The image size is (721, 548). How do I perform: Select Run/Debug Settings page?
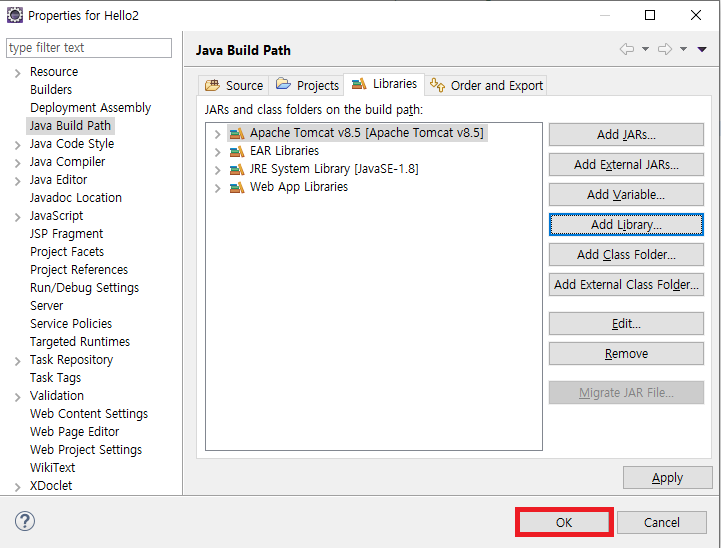pos(85,288)
